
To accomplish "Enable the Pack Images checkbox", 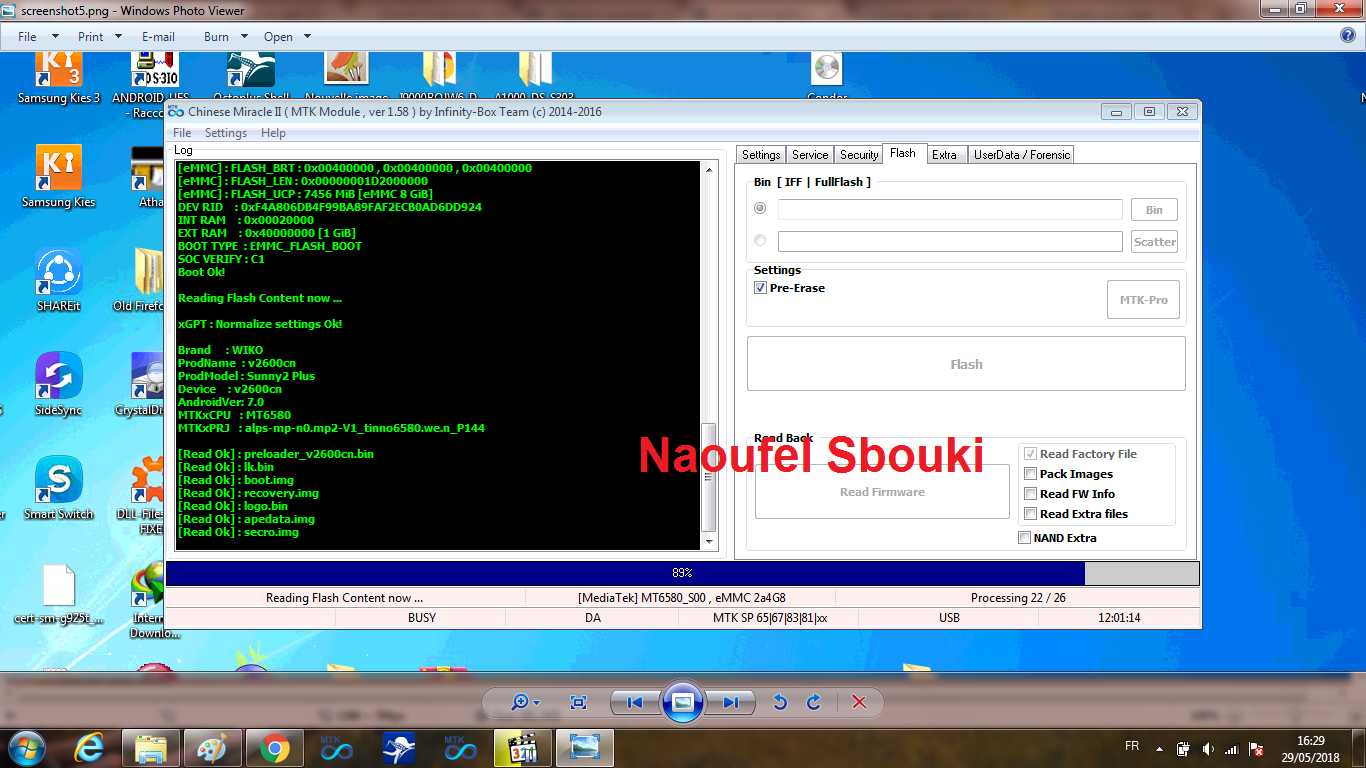I will tap(1030, 474).
